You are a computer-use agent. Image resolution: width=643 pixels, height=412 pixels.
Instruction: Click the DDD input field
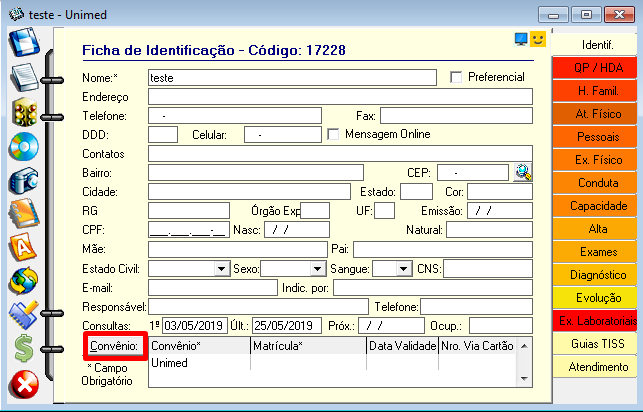[x=163, y=134]
